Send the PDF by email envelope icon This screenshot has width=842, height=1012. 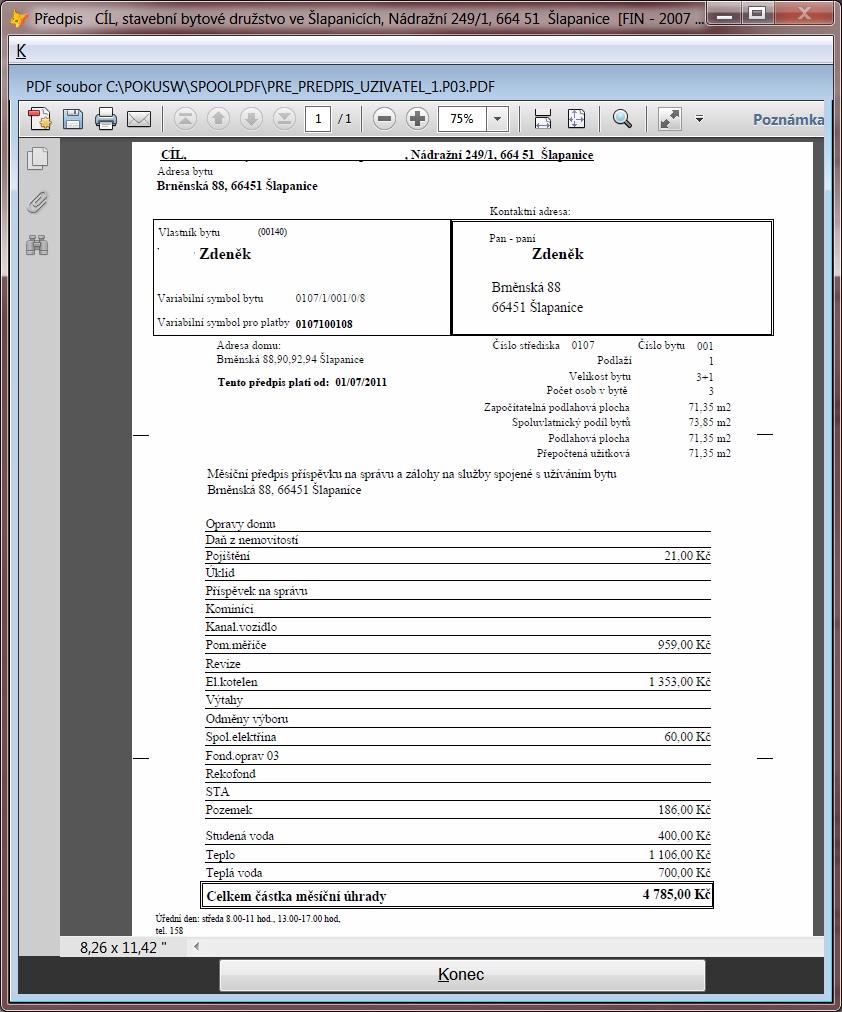pyautogui.click(x=139, y=119)
